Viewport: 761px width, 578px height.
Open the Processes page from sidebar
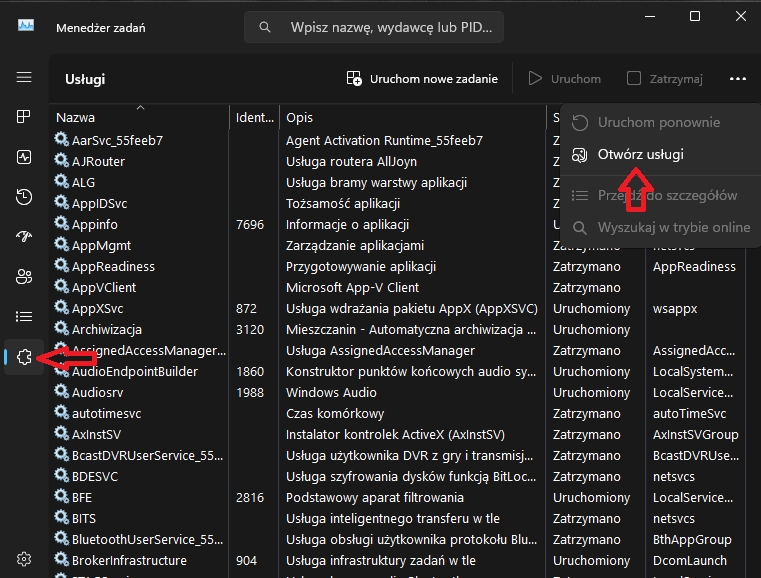click(24, 117)
